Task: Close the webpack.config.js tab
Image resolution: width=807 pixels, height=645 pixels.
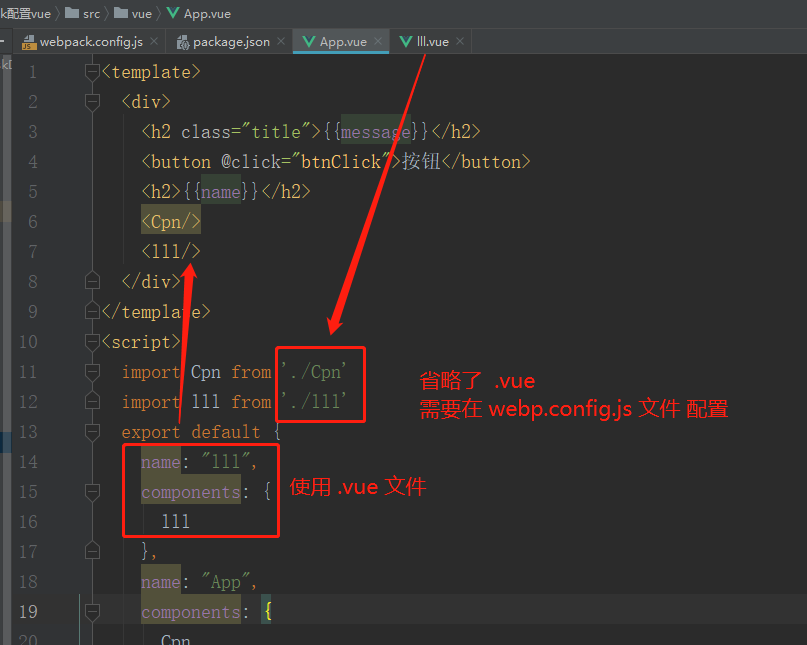Action: (154, 41)
